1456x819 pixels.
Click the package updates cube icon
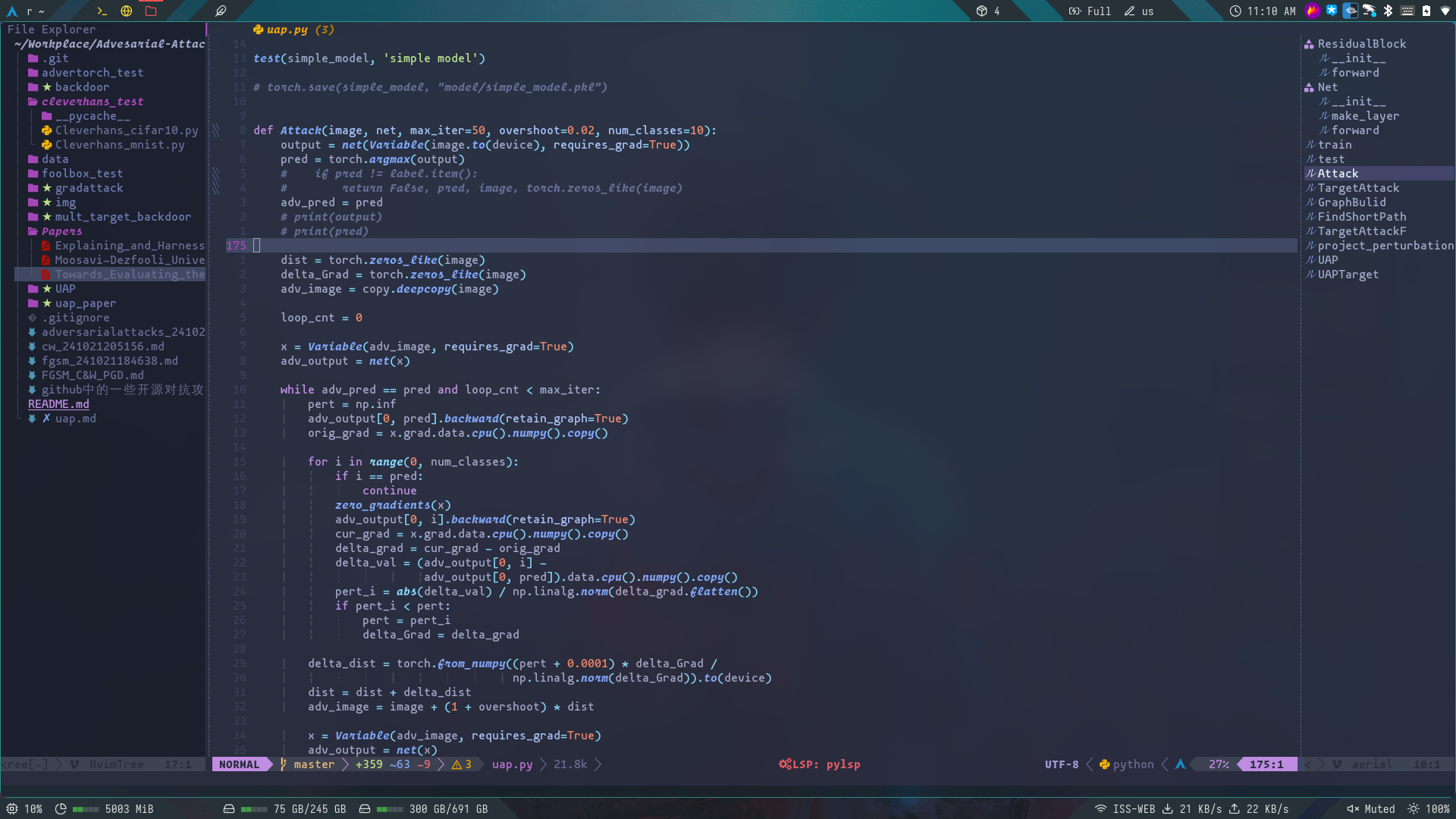coord(981,11)
